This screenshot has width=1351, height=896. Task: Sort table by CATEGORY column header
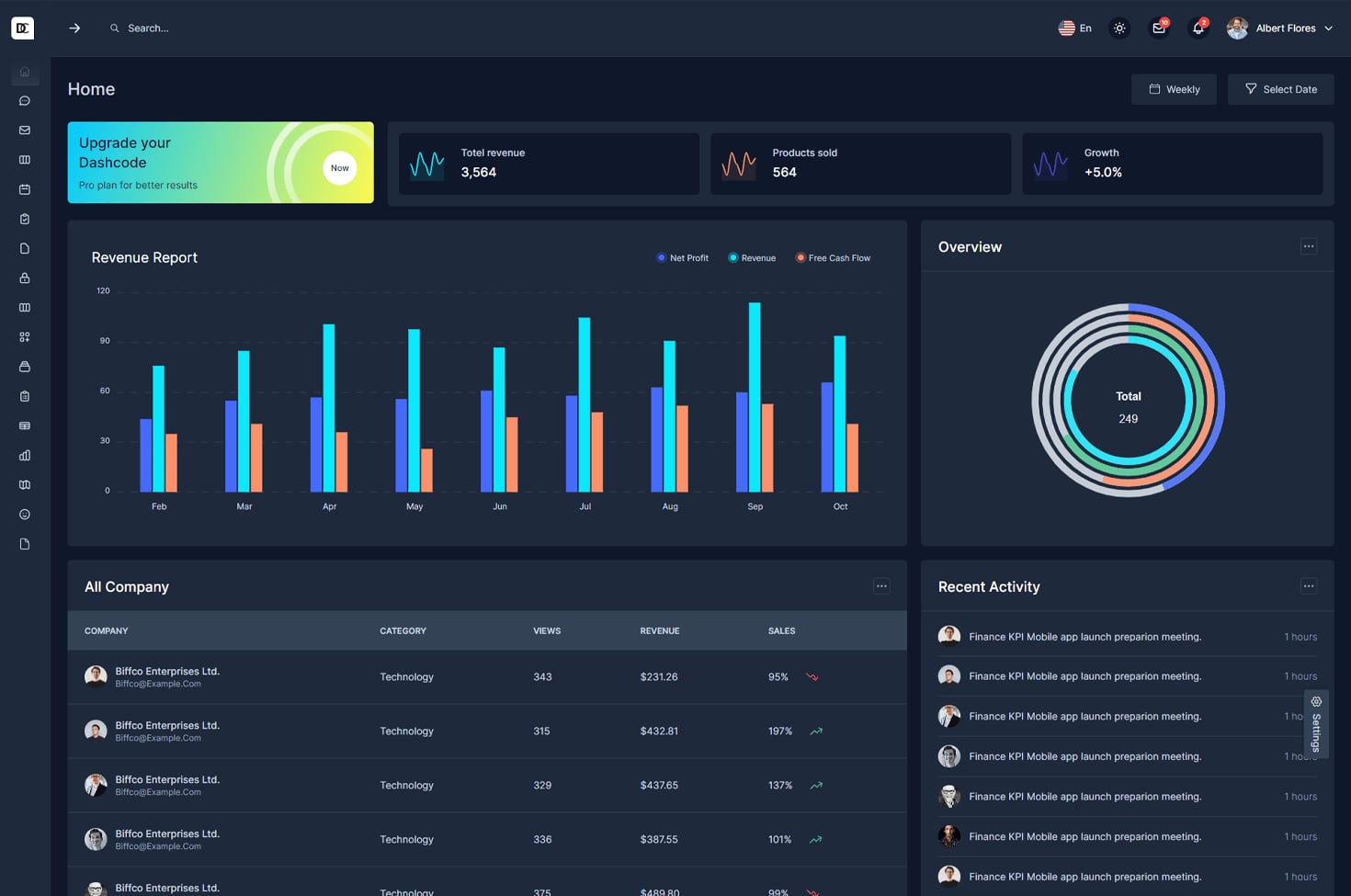click(x=403, y=631)
